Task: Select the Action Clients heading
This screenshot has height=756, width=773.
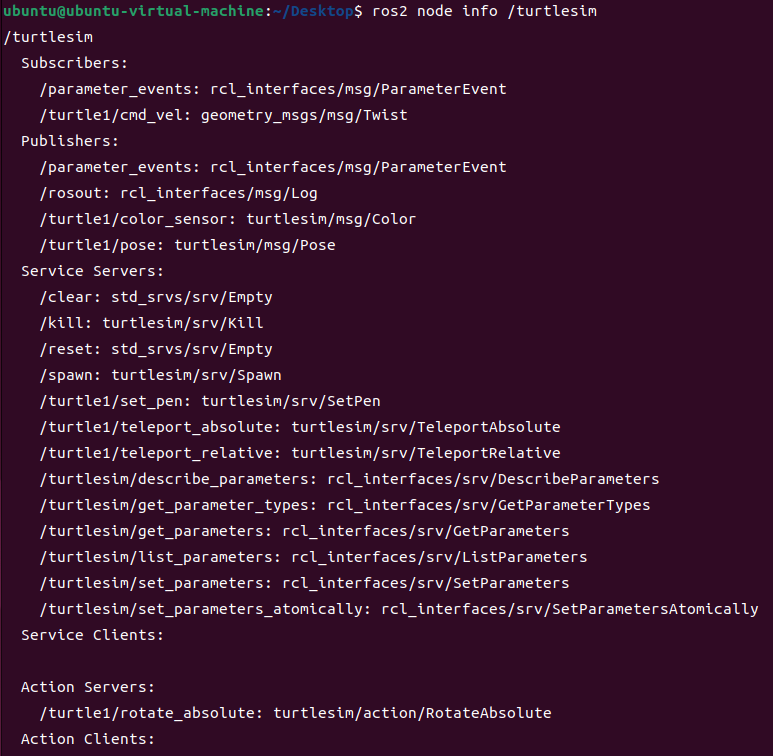Action: click(88, 739)
